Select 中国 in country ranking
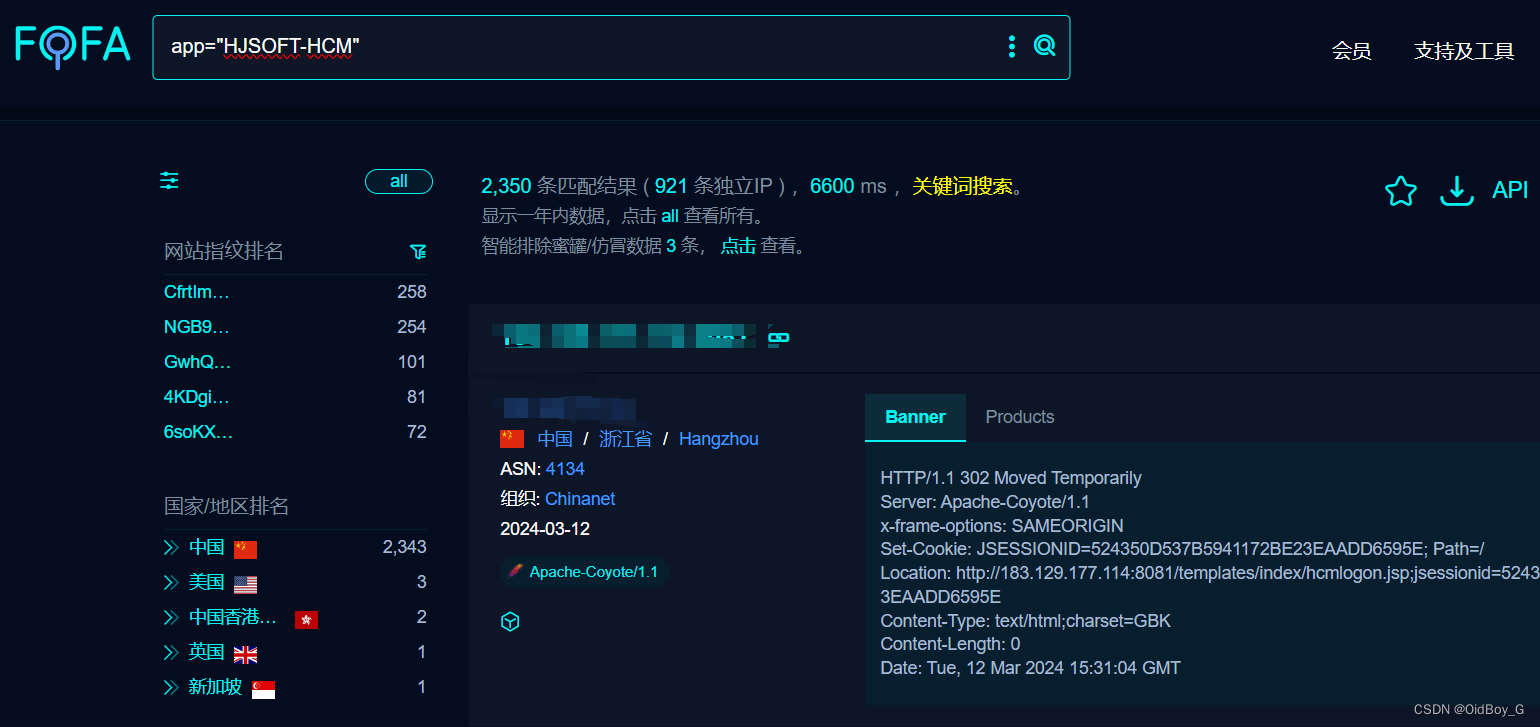The image size is (1540, 727). (x=207, y=547)
